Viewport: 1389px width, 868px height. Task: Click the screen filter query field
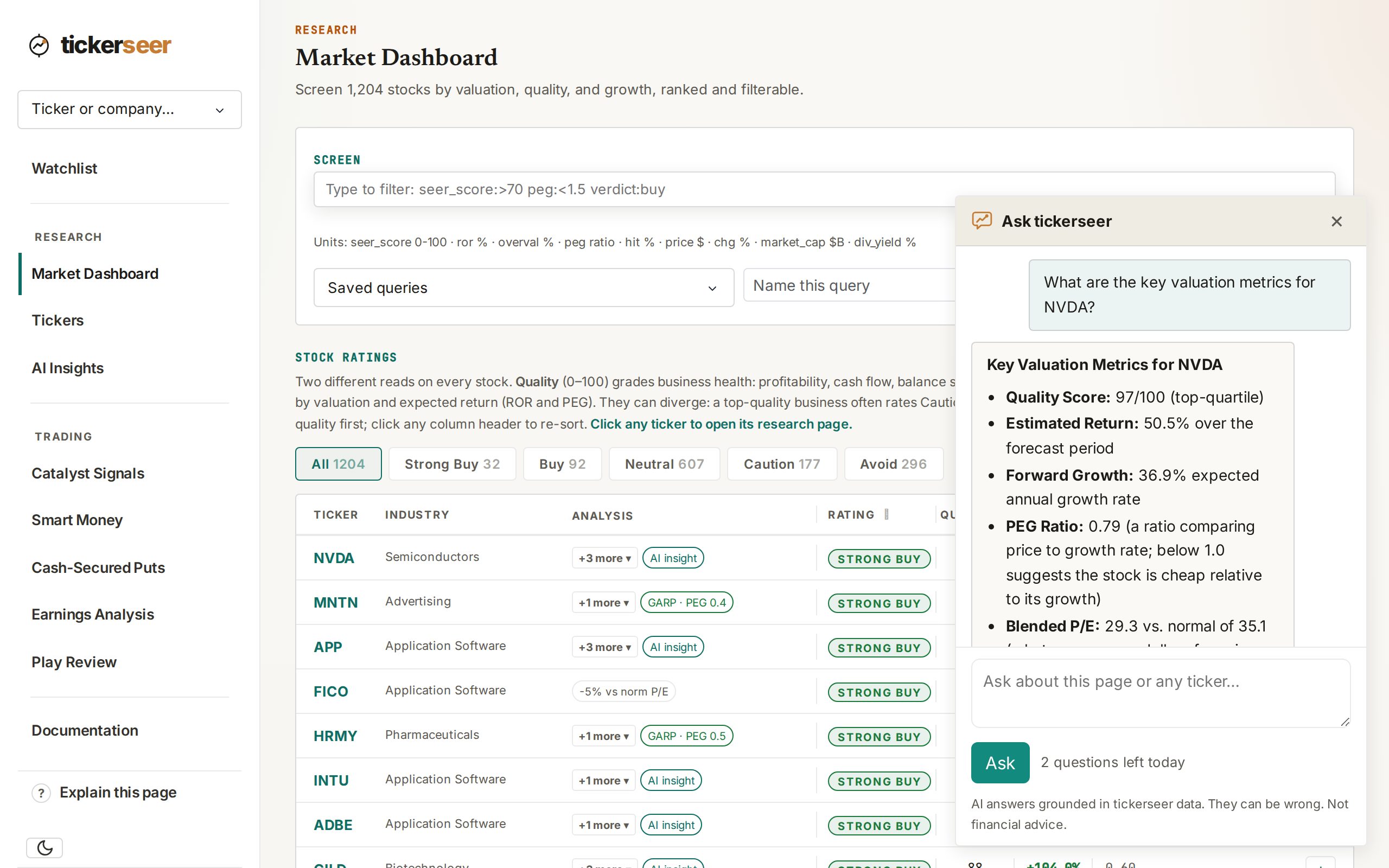click(824, 189)
